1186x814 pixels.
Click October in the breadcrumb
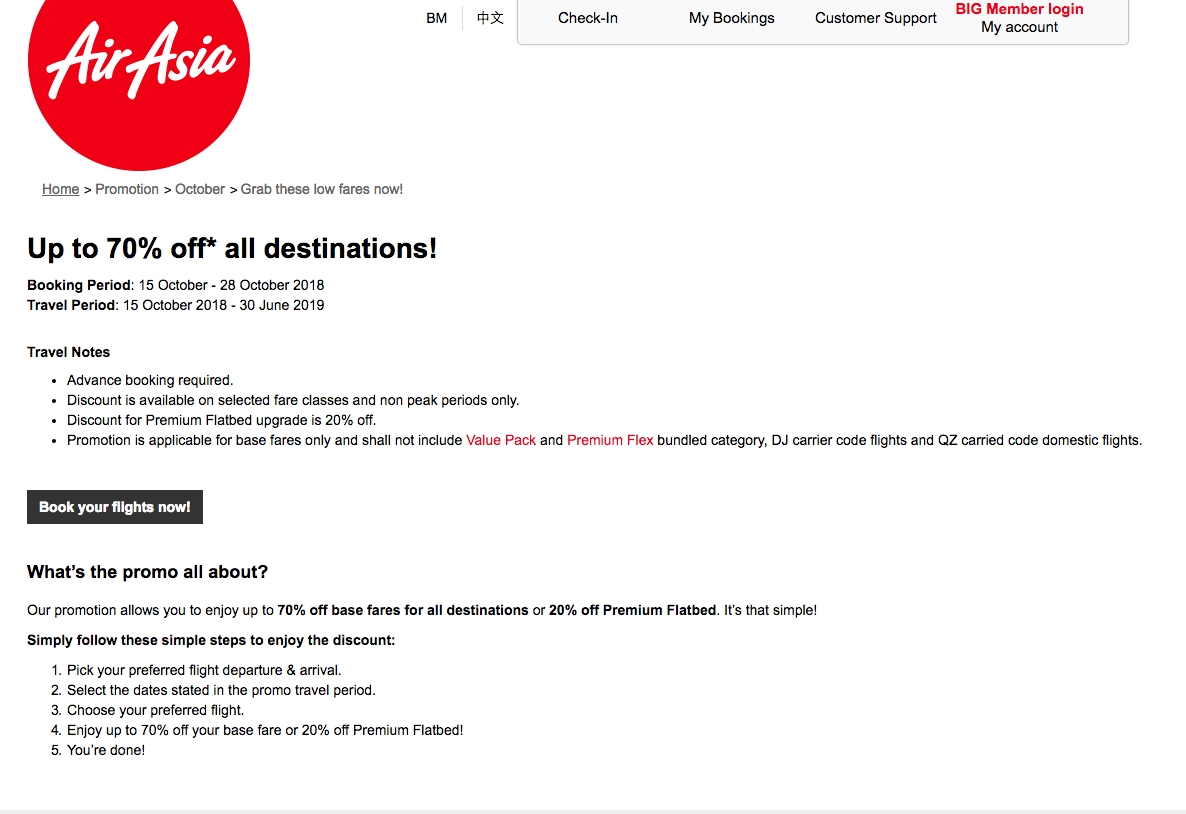[x=200, y=189]
